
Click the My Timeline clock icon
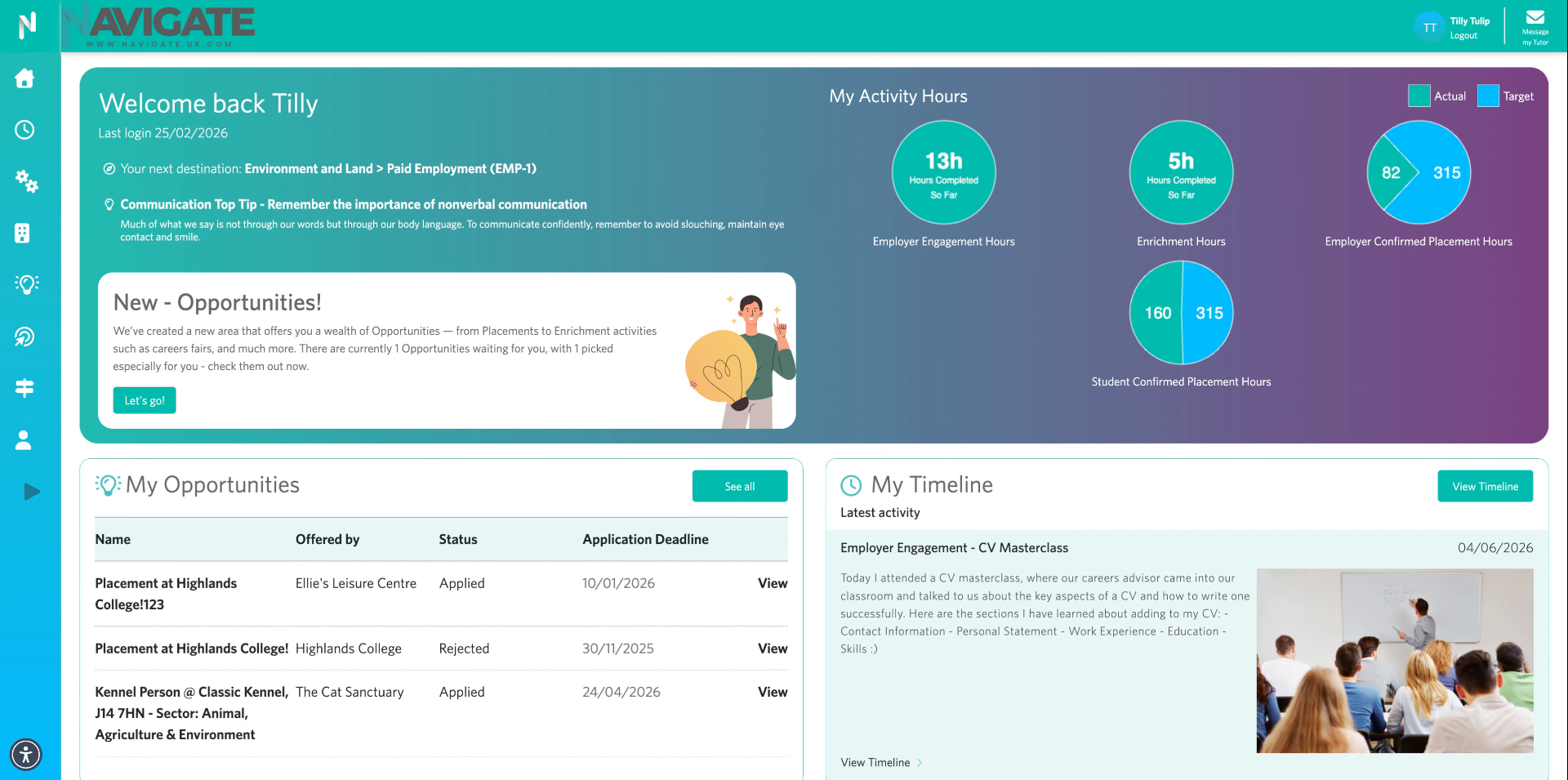click(x=851, y=486)
